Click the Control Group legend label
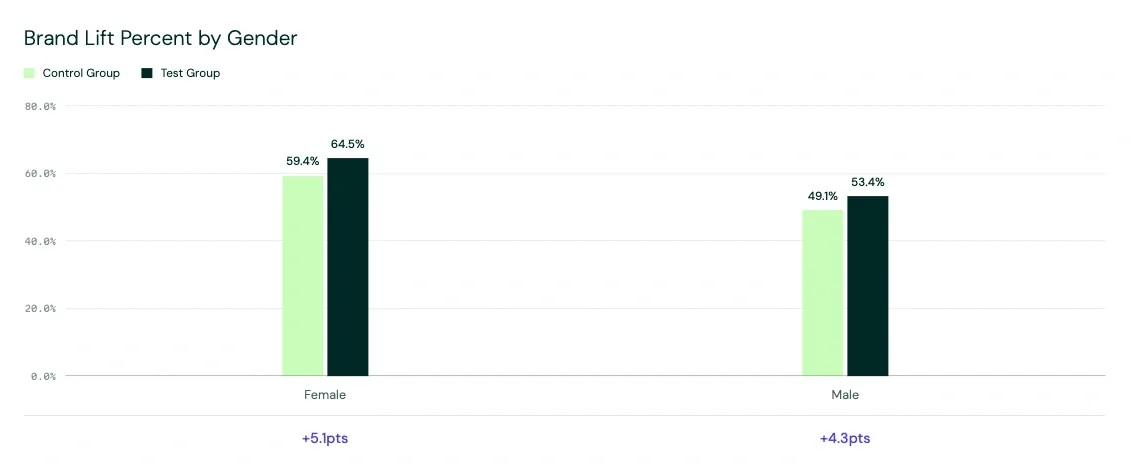The image size is (1135, 466). [81, 73]
